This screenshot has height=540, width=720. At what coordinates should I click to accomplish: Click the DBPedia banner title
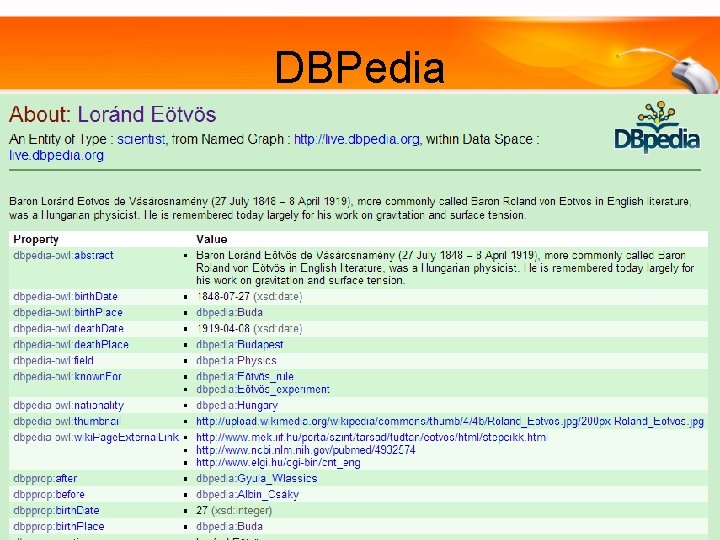click(x=360, y=68)
